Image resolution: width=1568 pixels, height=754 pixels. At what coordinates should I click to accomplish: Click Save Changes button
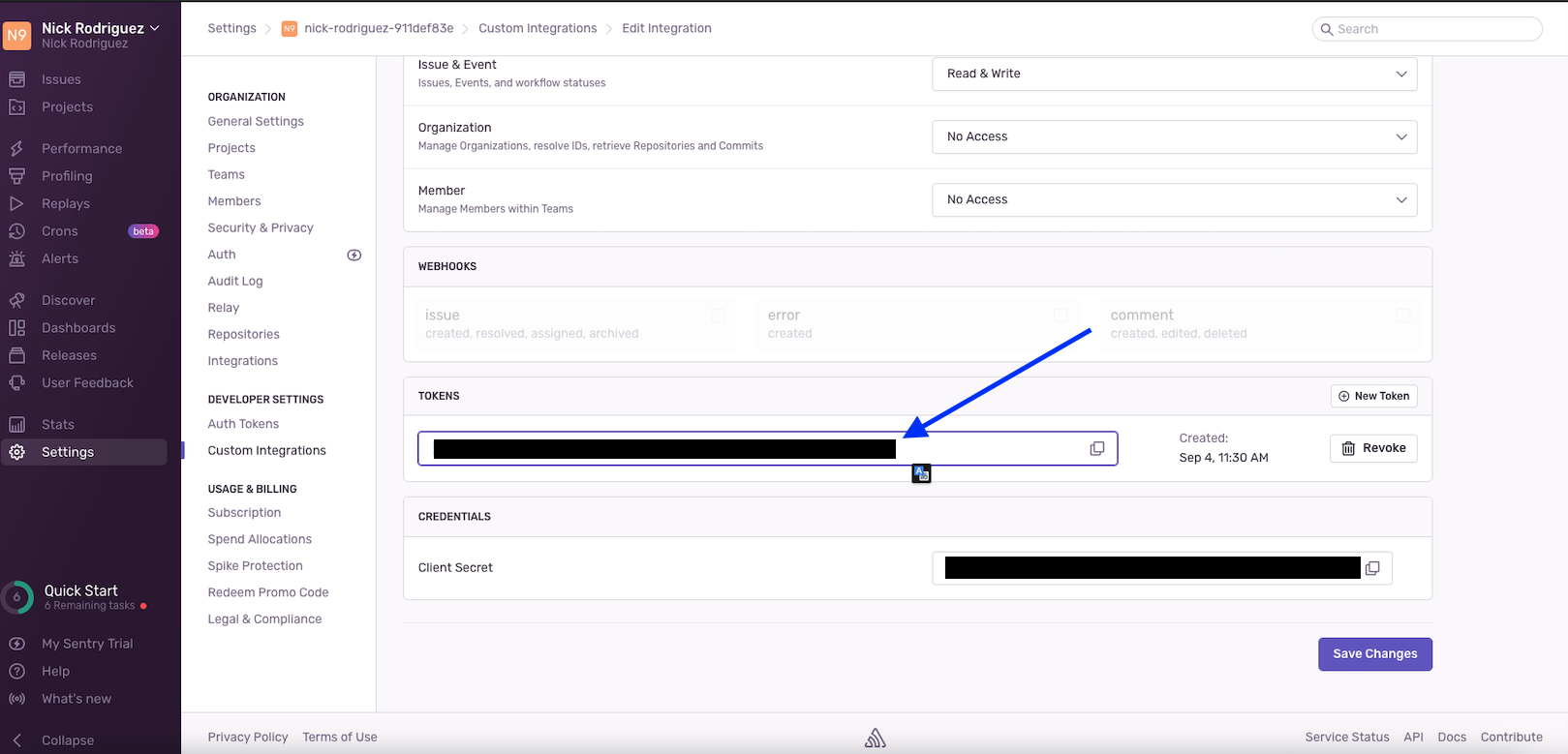click(1374, 654)
